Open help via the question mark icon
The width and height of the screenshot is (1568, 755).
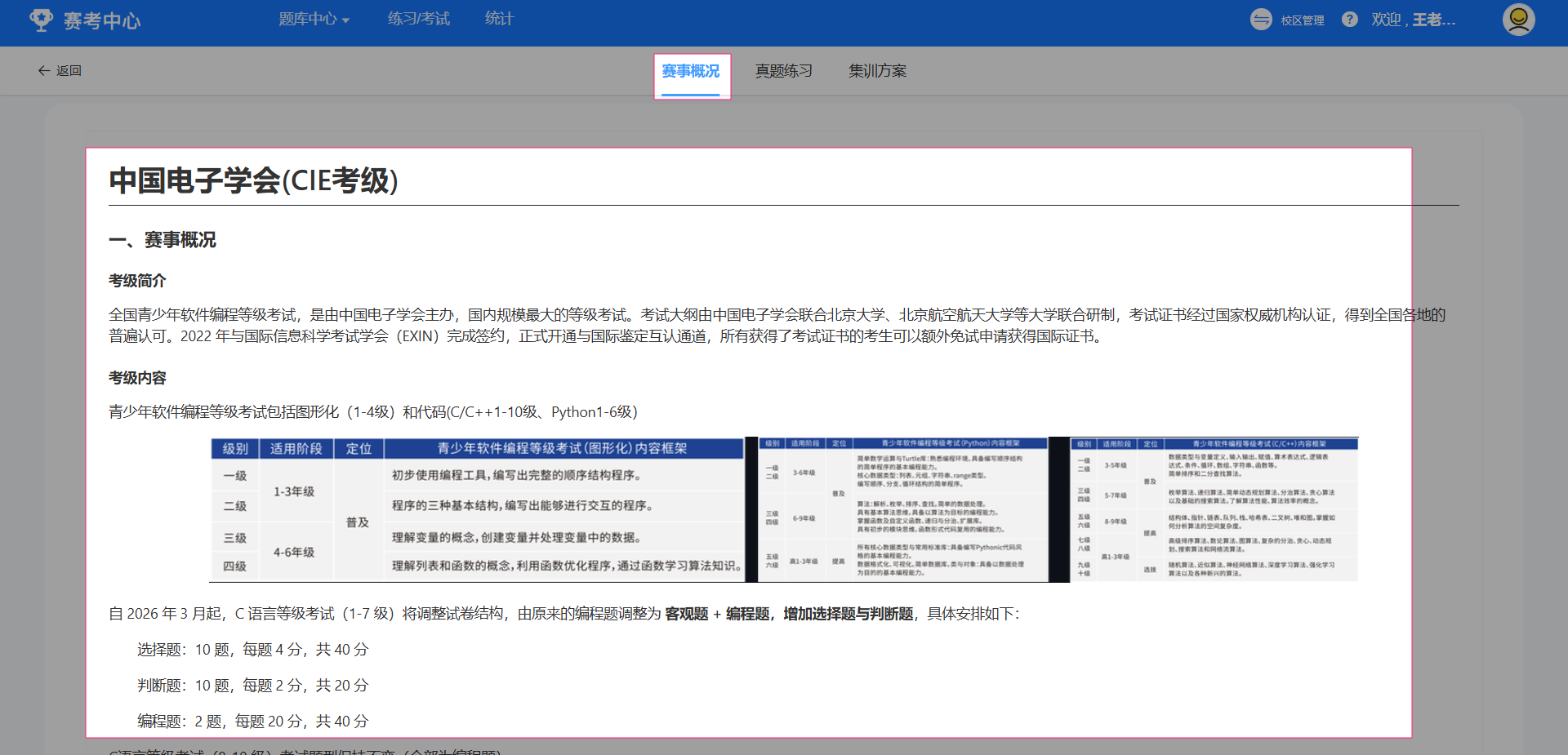pyautogui.click(x=1349, y=20)
